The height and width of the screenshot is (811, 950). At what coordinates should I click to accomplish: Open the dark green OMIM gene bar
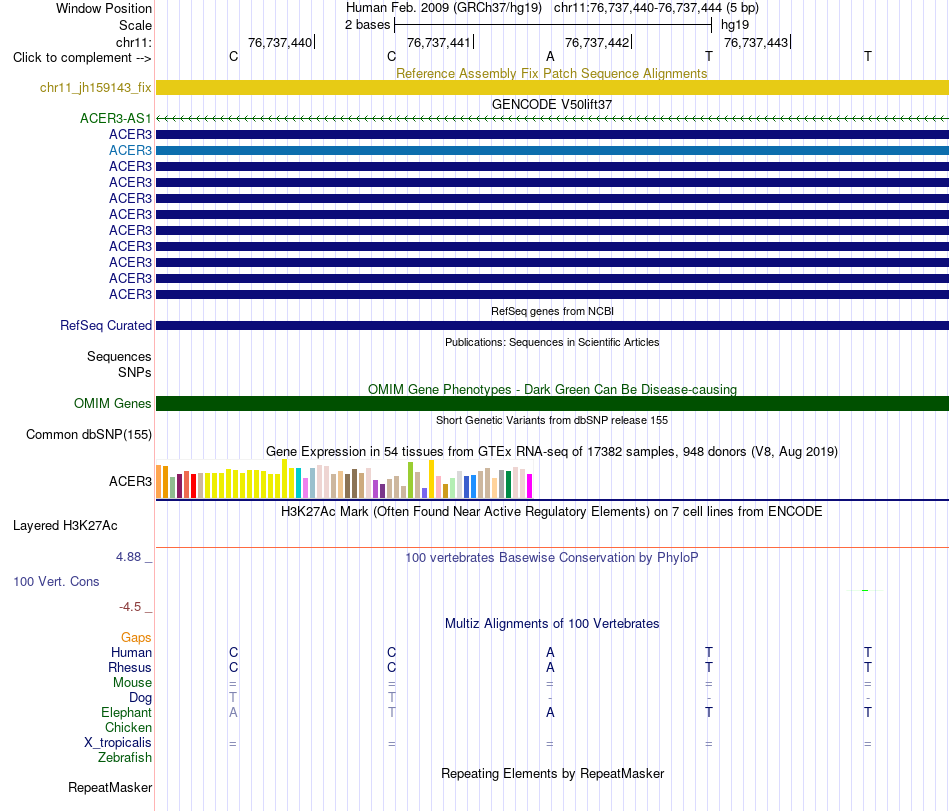point(553,403)
